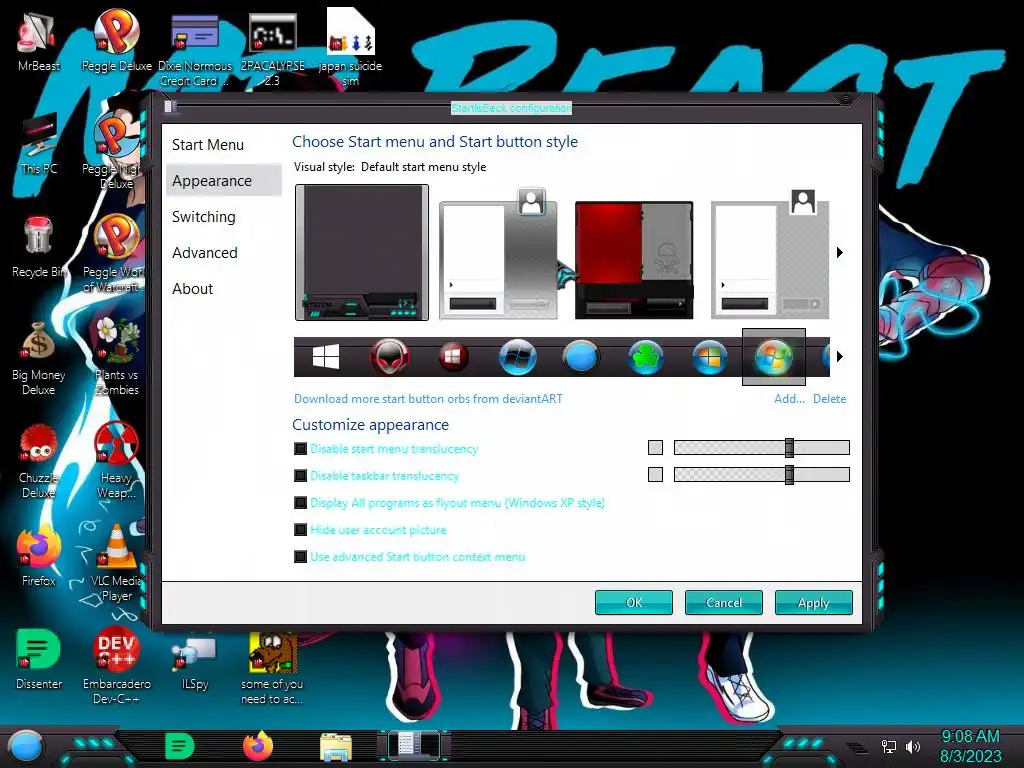Screen dimensions: 1024x768
Task: Toggle Disable taskbar translucency checkbox
Action: click(x=300, y=475)
